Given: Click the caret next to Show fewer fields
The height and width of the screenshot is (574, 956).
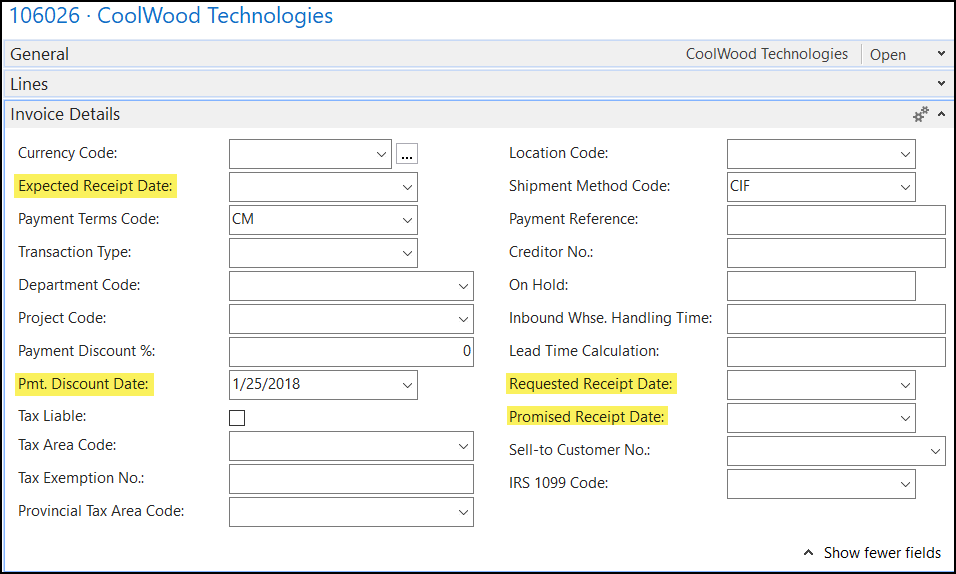Looking at the screenshot, I should (x=808, y=553).
